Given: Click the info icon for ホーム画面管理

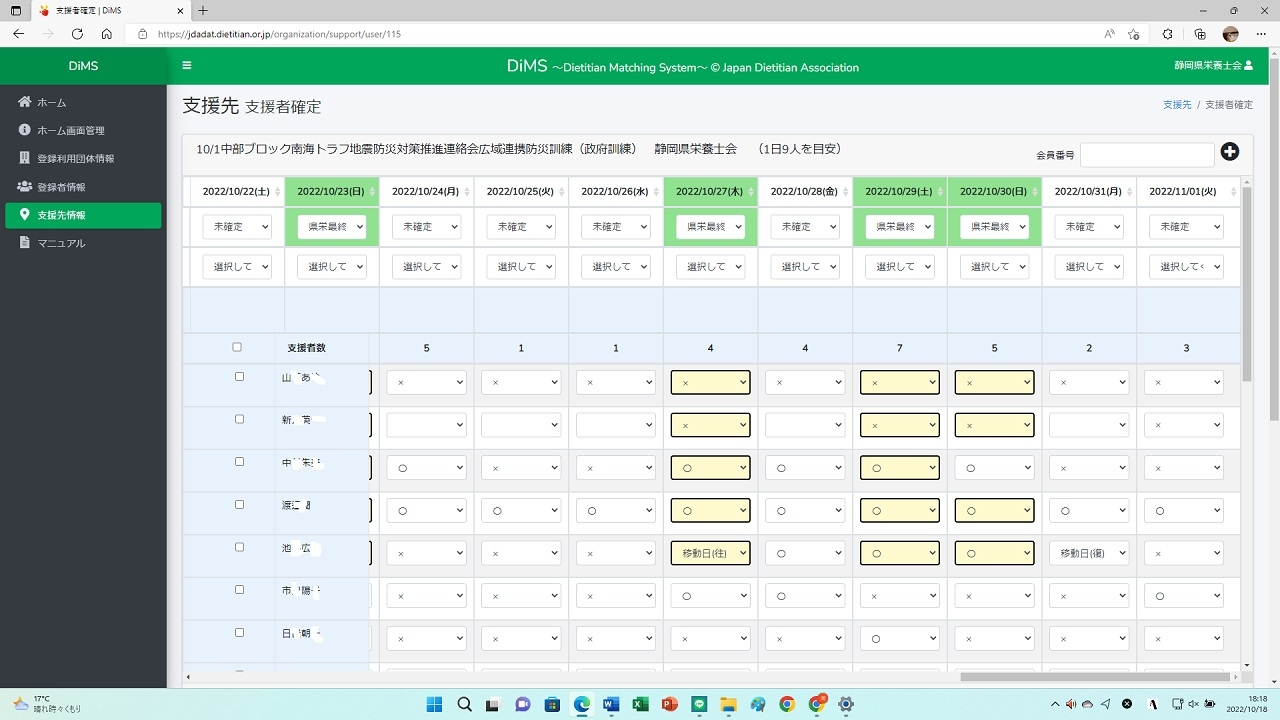Looking at the screenshot, I should [x=25, y=130].
